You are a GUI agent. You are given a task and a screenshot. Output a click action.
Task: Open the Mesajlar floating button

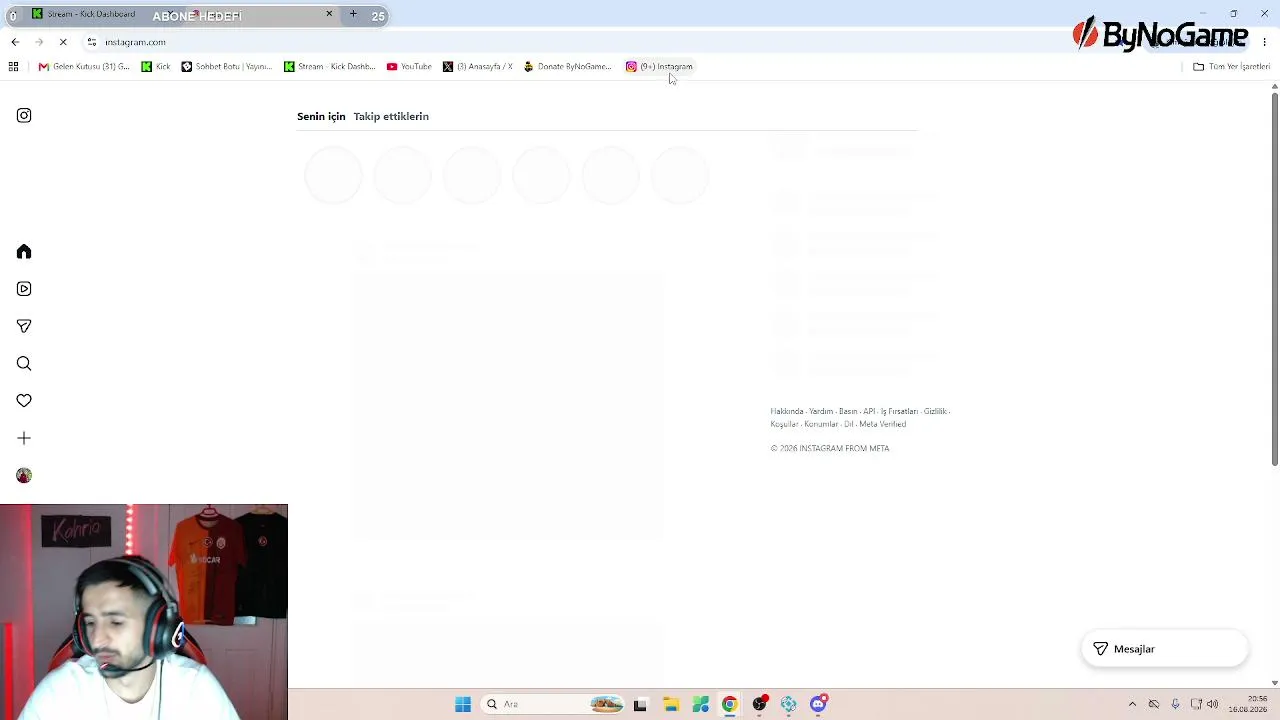pyautogui.click(x=1165, y=649)
